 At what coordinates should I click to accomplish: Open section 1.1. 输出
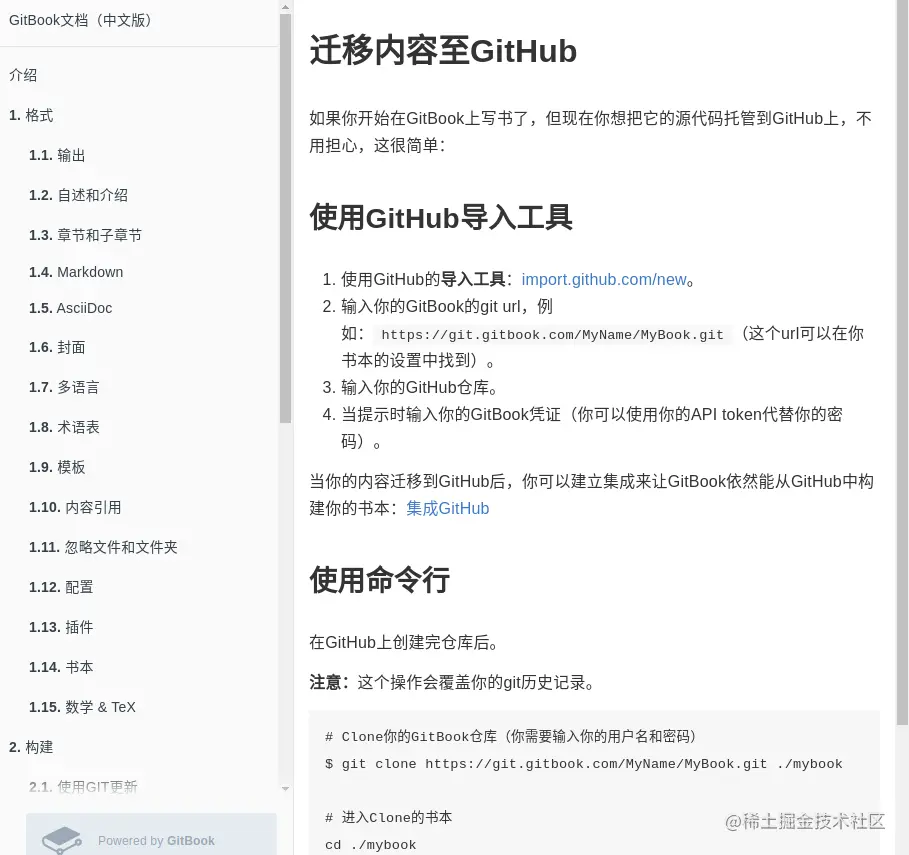(x=57, y=155)
